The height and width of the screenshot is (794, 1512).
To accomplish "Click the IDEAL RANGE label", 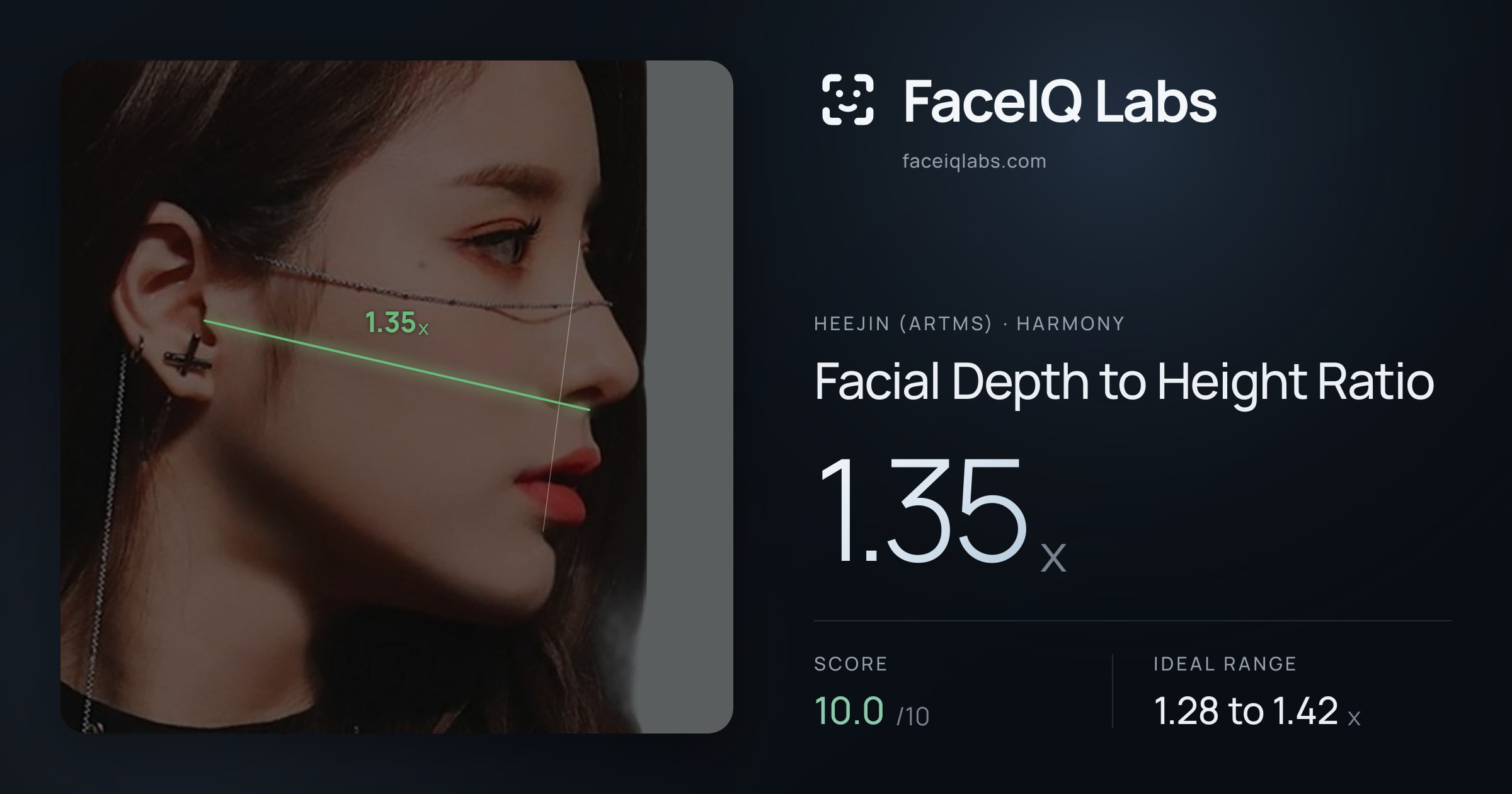I will tap(1225, 664).
